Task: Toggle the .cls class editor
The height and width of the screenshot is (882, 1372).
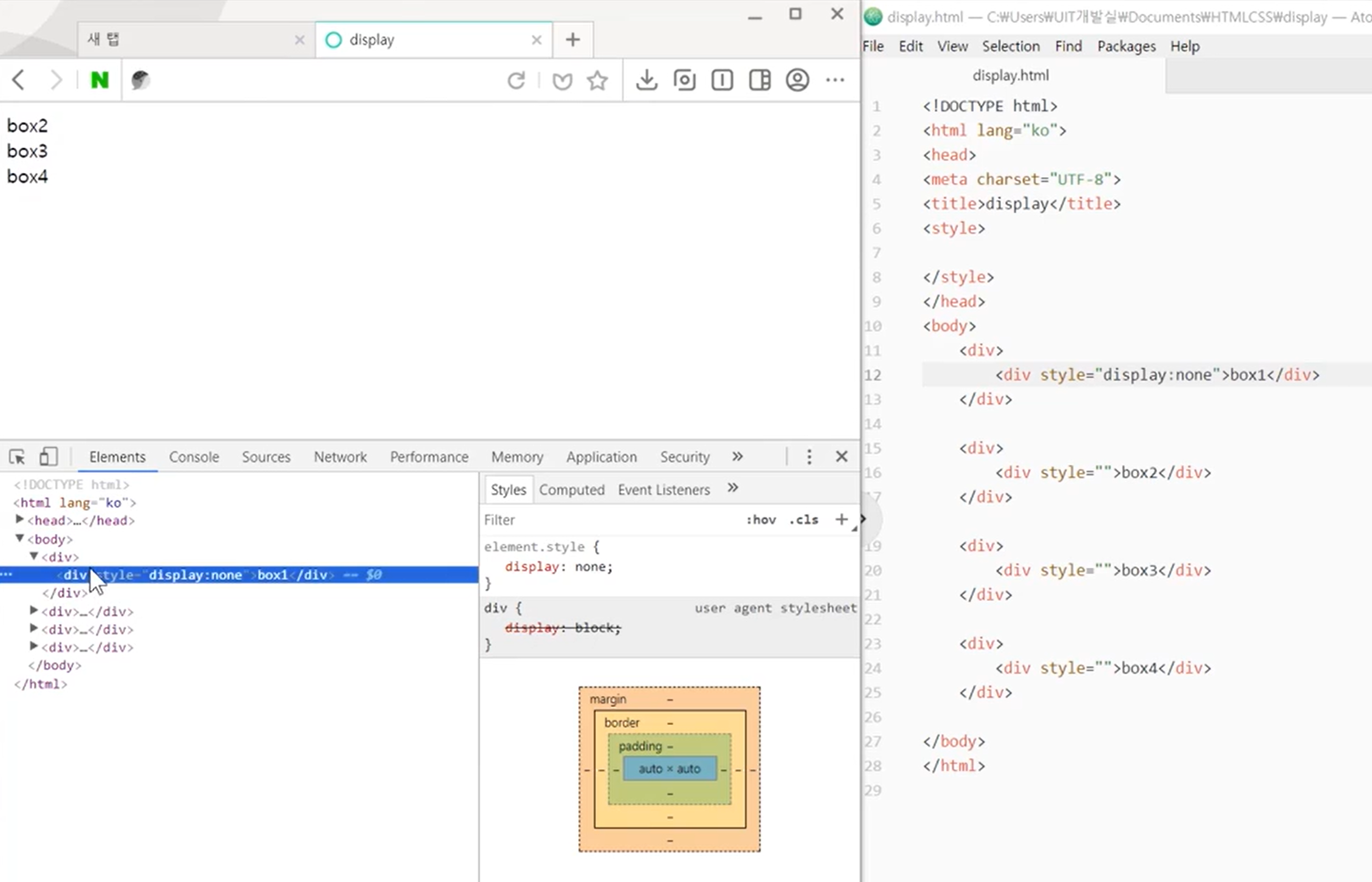Action: (x=804, y=519)
